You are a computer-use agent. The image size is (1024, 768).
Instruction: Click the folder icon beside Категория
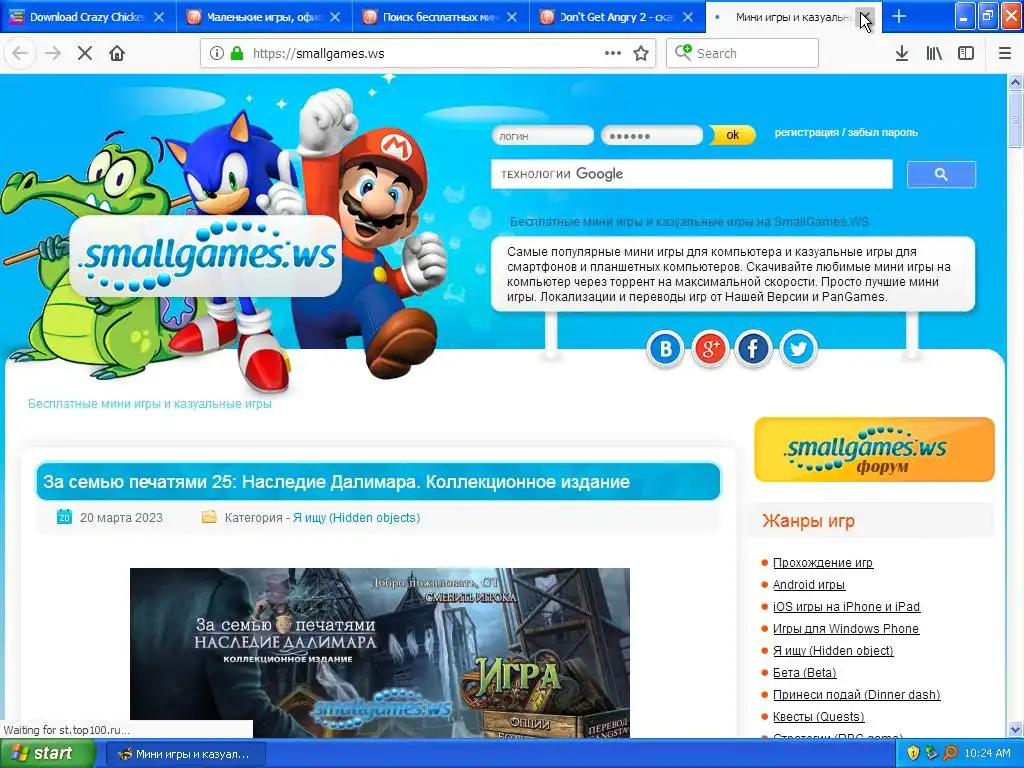pyautogui.click(x=209, y=517)
